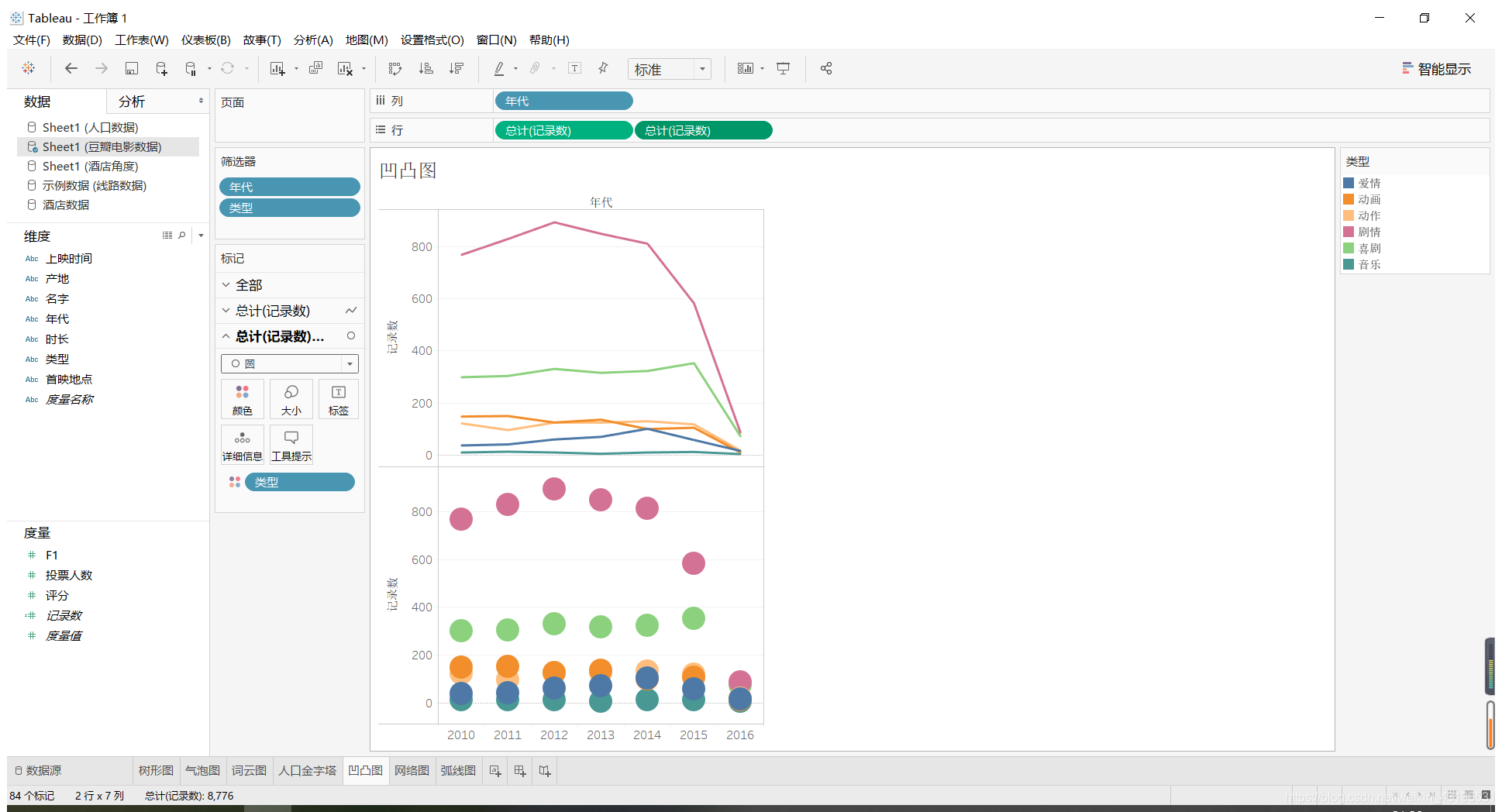Click the share workbook icon
Image resolution: width=1502 pixels, height=812 pixels.
pos(826,68)
